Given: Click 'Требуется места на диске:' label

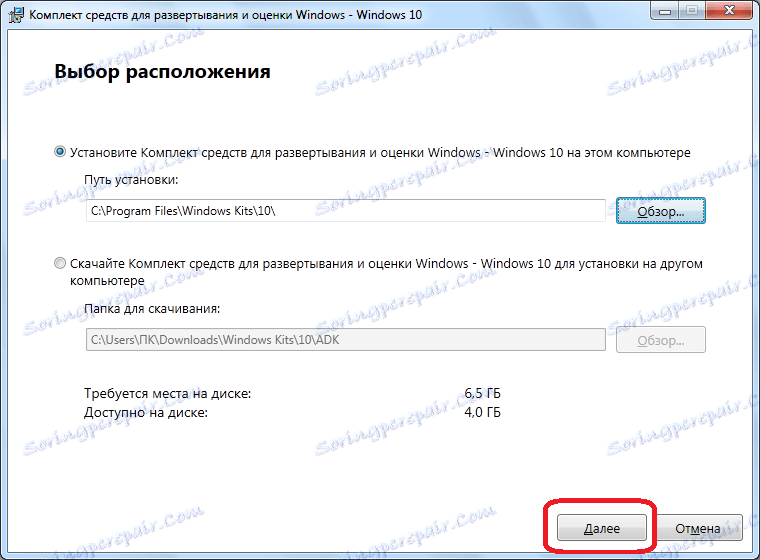Looking at the screenshot, I should click(x=168, y=393).
